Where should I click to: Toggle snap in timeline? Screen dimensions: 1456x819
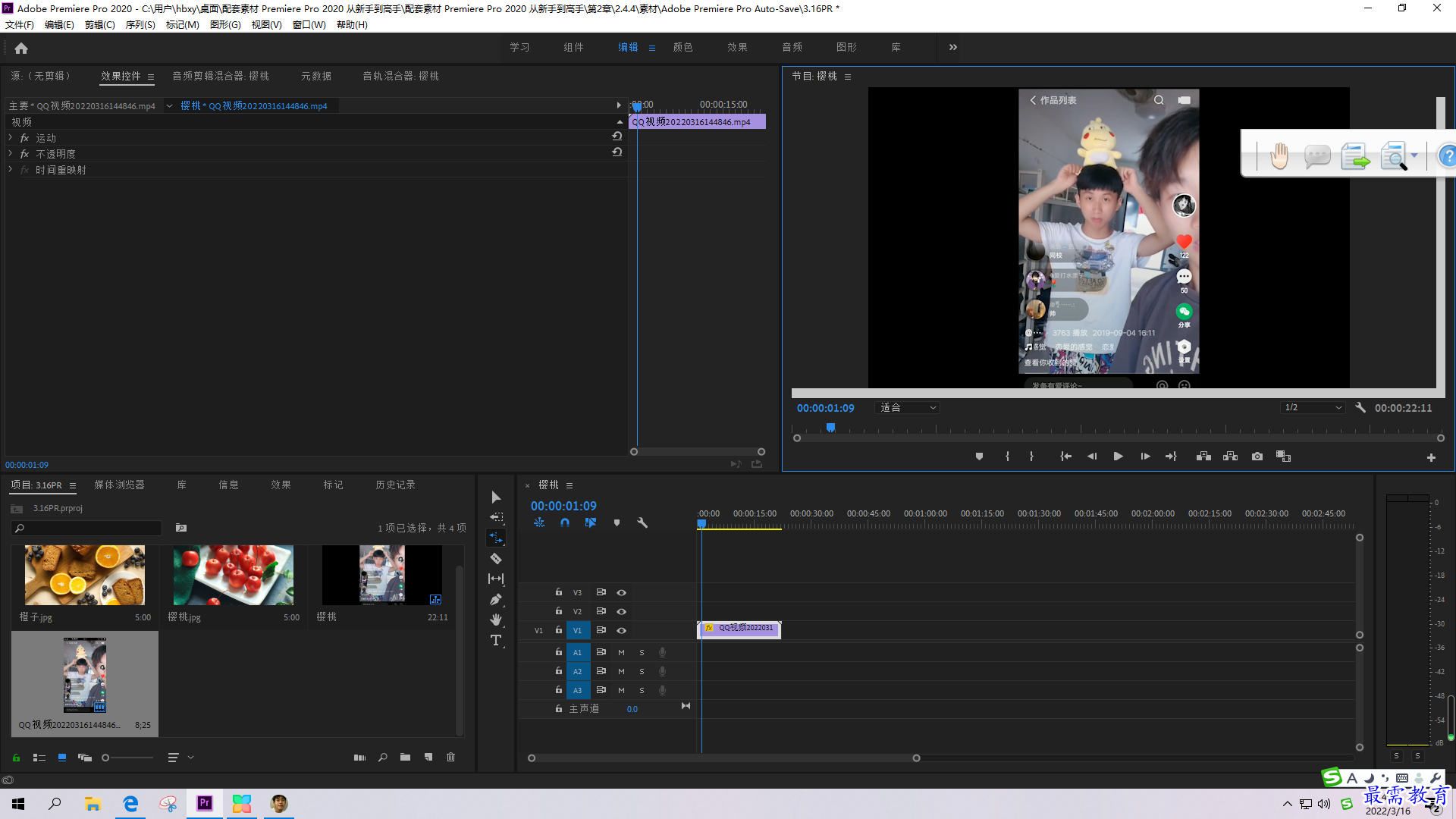pyautogui.click(x=565, y=522)
